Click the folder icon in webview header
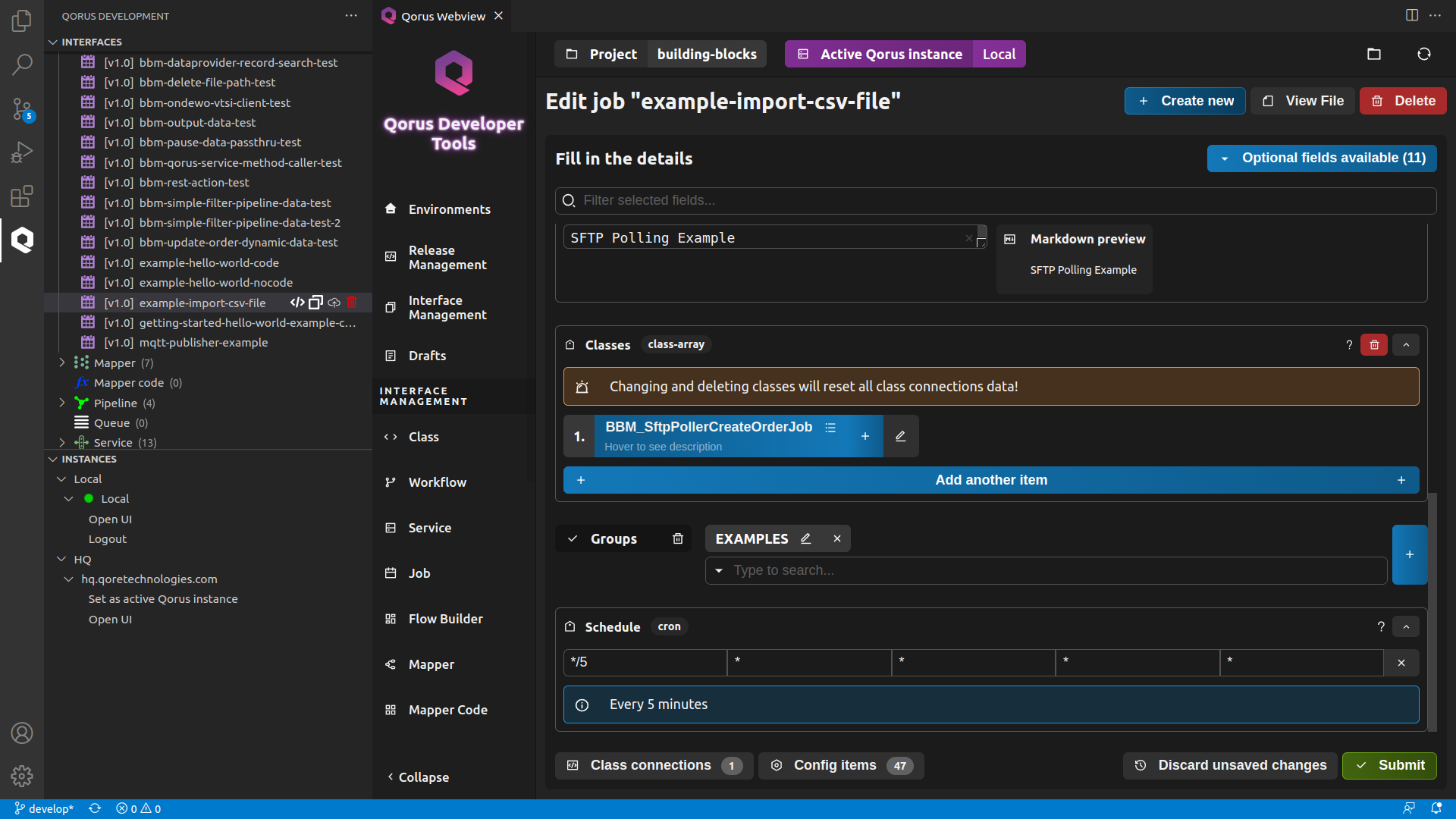Image resolution: width=1456 pixels, height=819 pixels. [x=1374, y=54]
